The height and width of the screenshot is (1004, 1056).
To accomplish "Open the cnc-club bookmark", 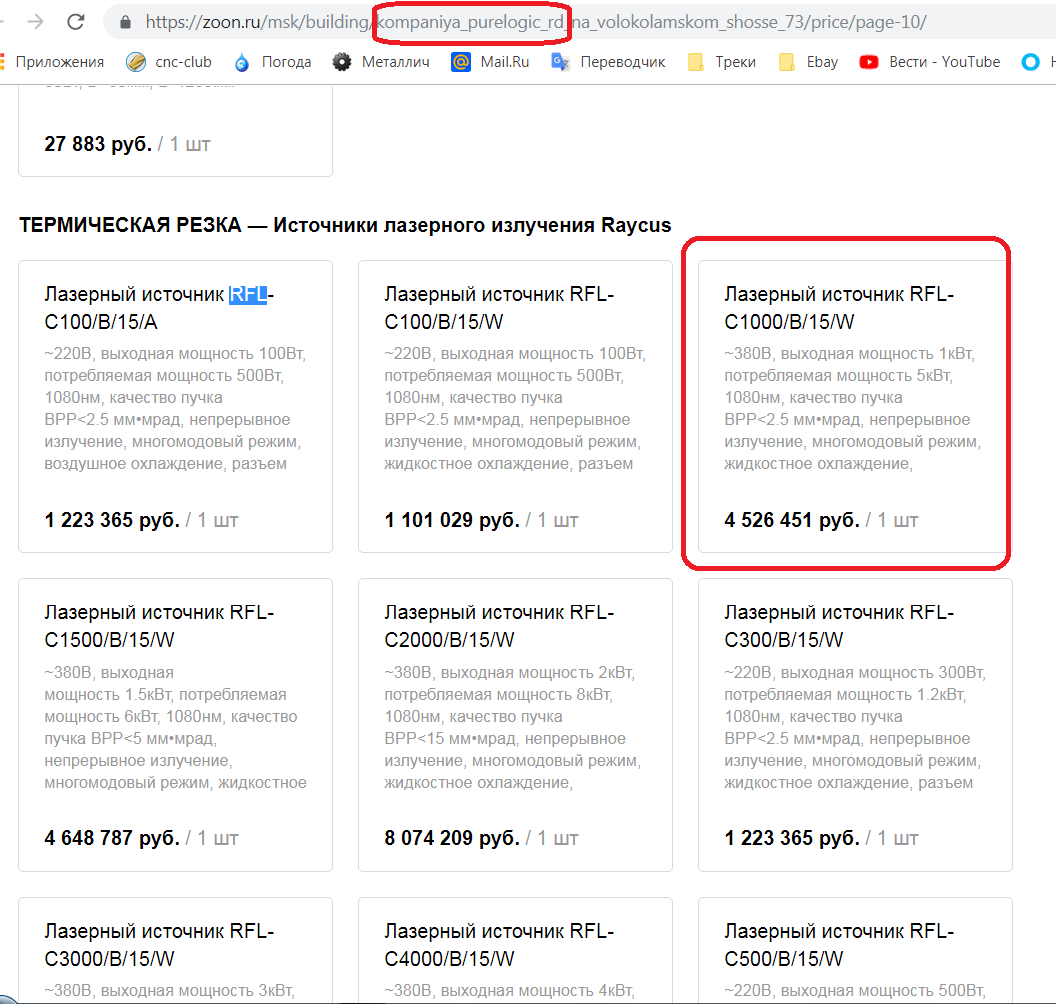I will click(169, 62).
